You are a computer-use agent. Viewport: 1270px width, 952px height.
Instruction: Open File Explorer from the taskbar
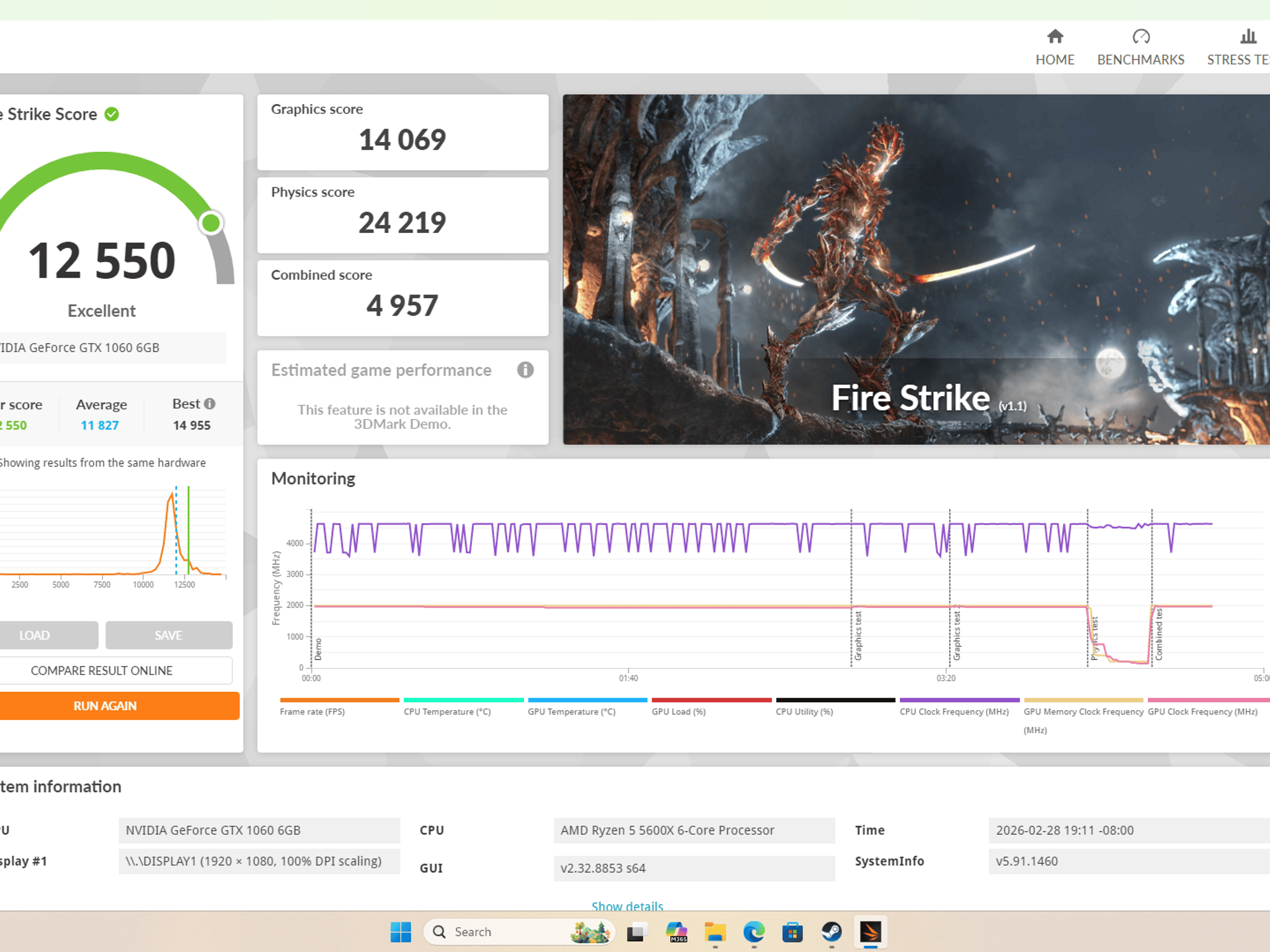click(715, 932)
